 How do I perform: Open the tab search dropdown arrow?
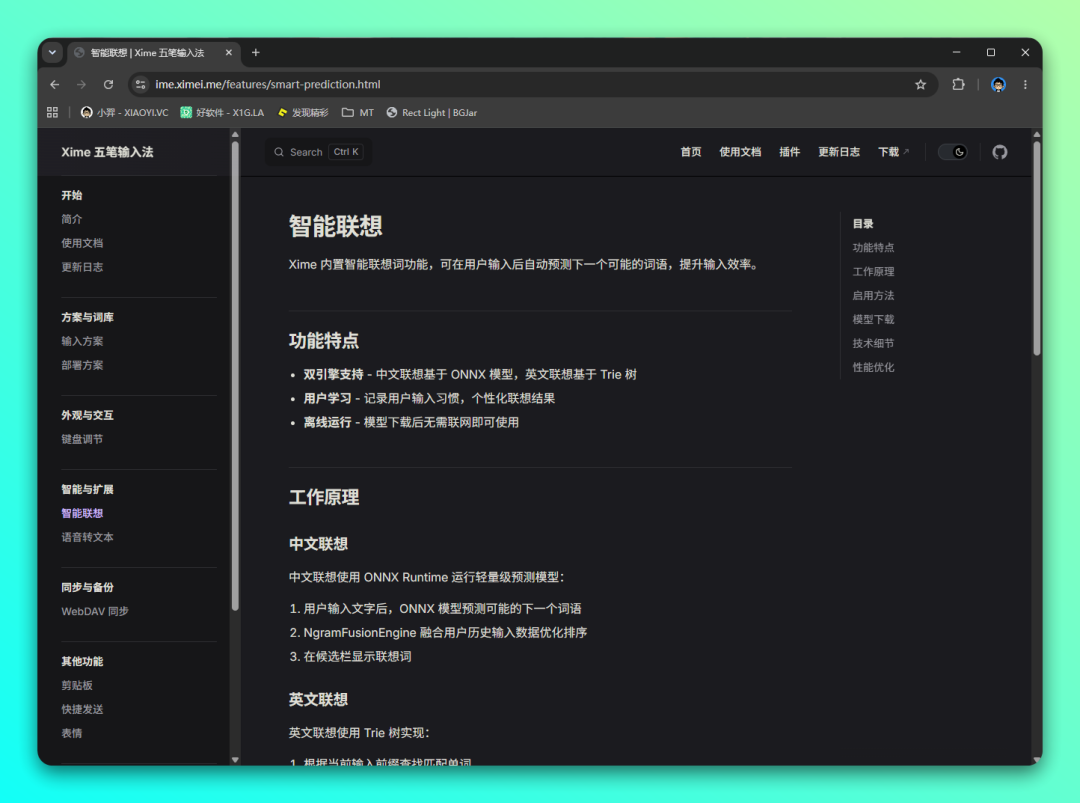click(x=52, y=52)
